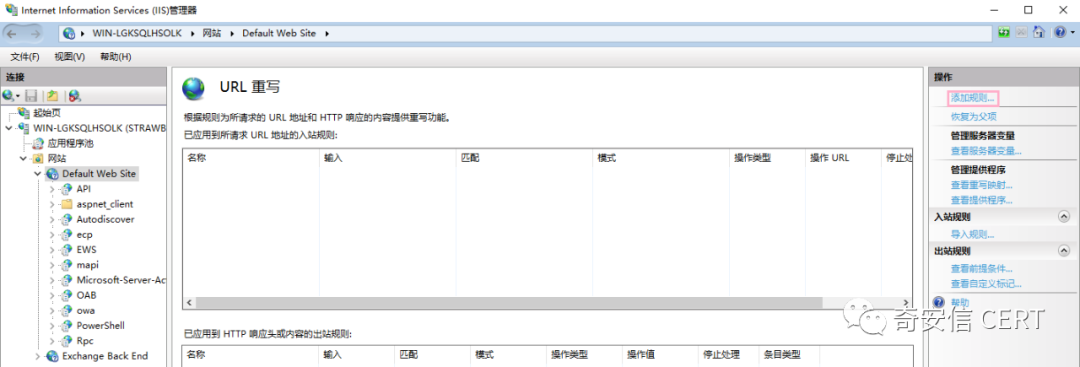Open the 帮助(H) menu
The width and height of the screenshot is (1080, 367).
[116, 56]
